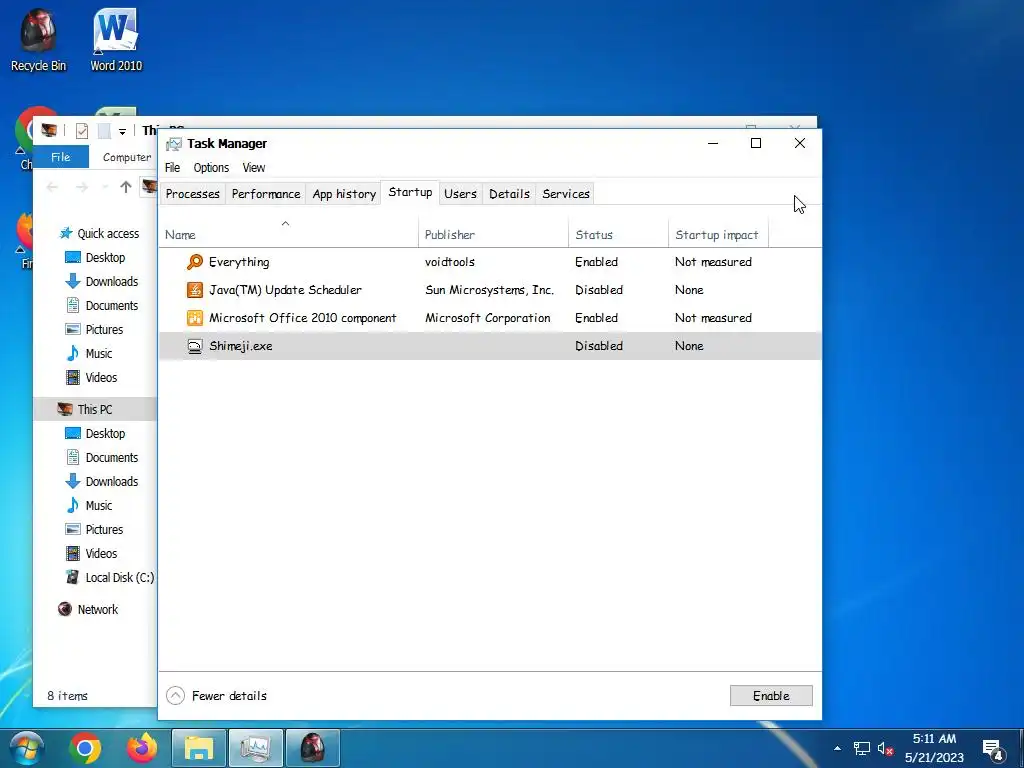Open File Explorer taskbar button
The width and height of the screenshot is (1024, 768).
(x=199, y=748)
